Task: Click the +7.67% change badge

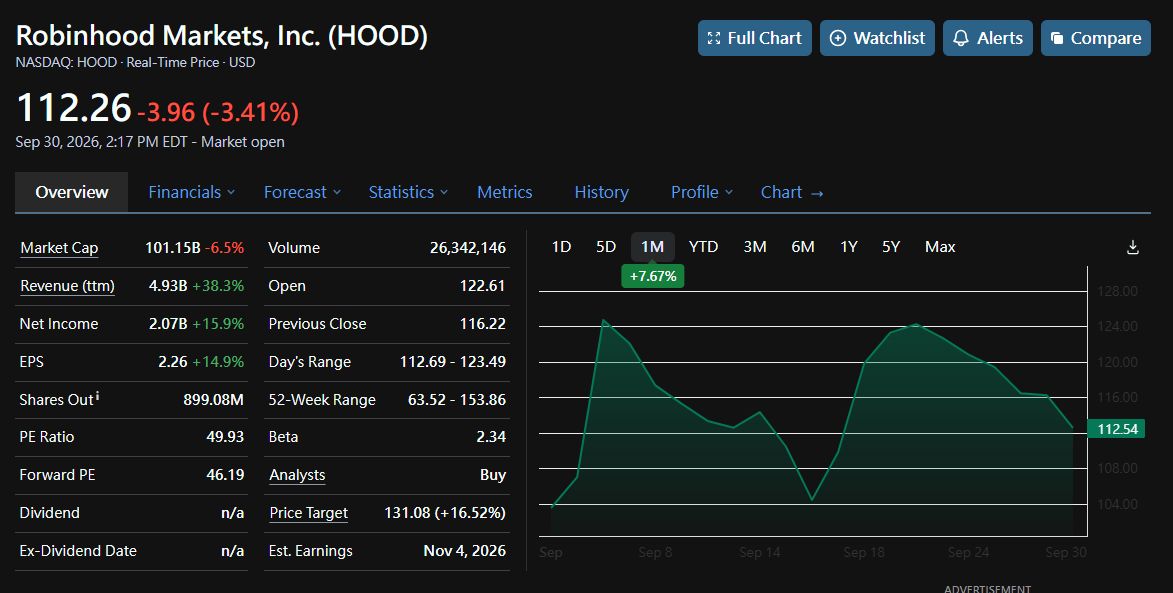Action: click(x=652, y=276)
